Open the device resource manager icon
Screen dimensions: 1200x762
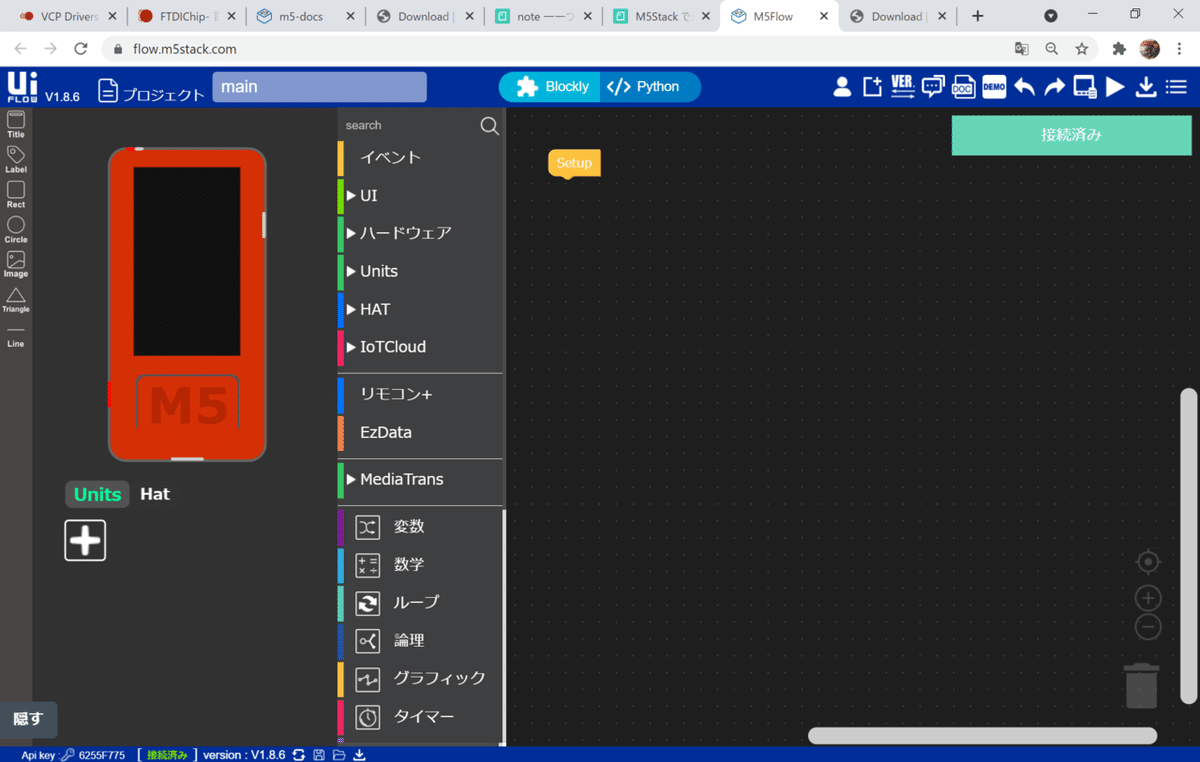(x=1085, y=87)
